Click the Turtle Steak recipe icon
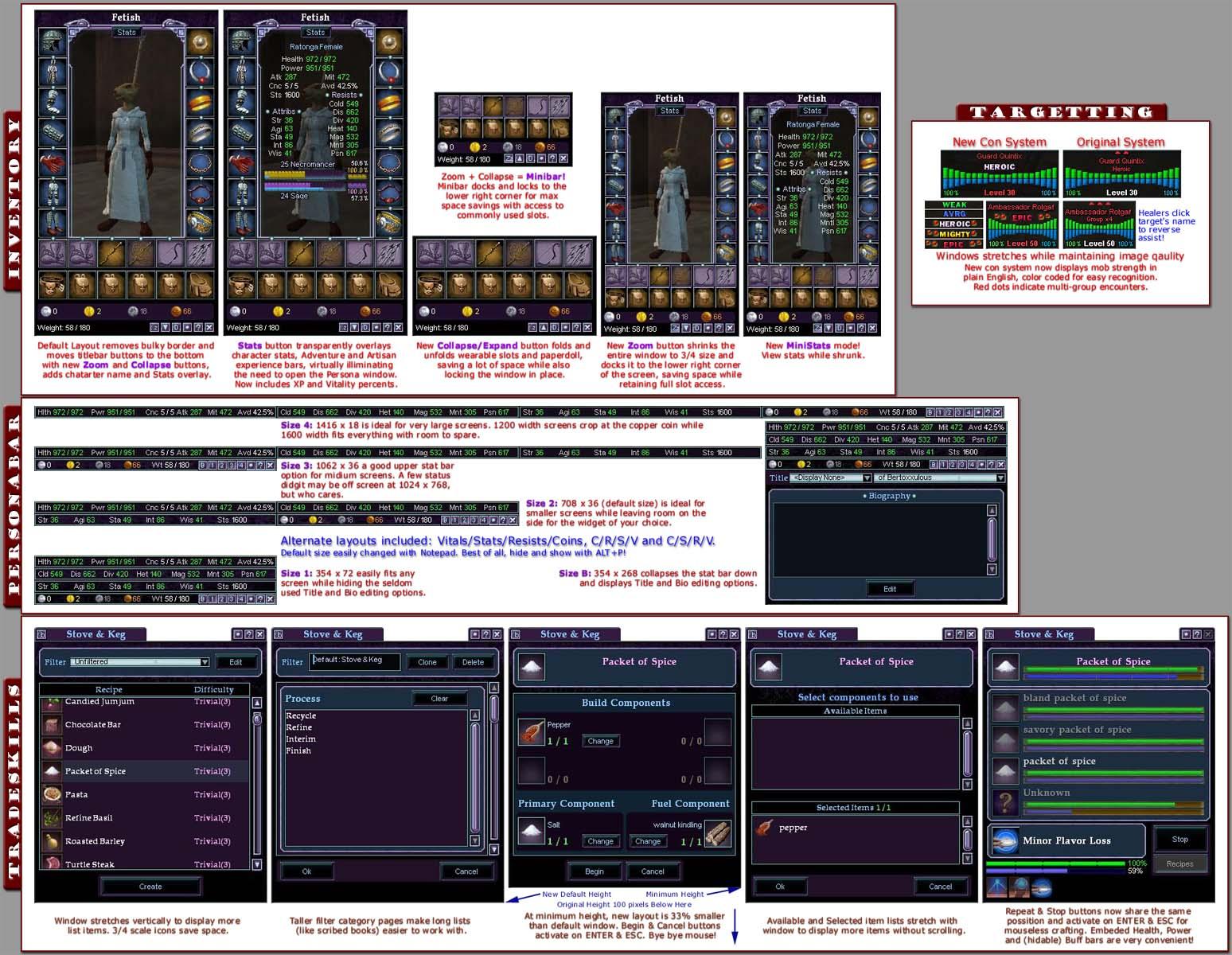This screenshot has width=1232, height=955. pyautogui.click(x=52, y=863)
